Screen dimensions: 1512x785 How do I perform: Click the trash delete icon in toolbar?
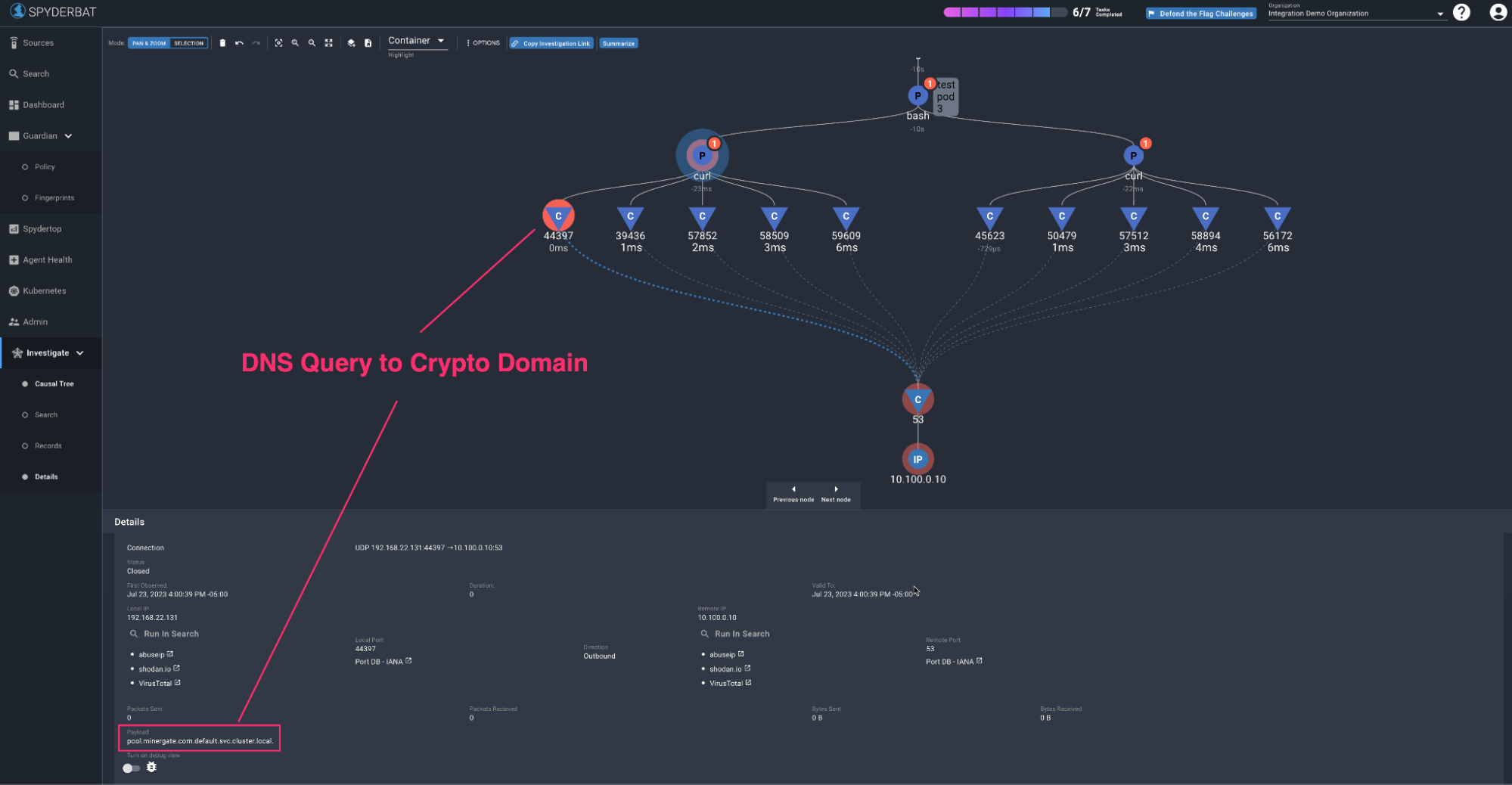coord(222,43)
